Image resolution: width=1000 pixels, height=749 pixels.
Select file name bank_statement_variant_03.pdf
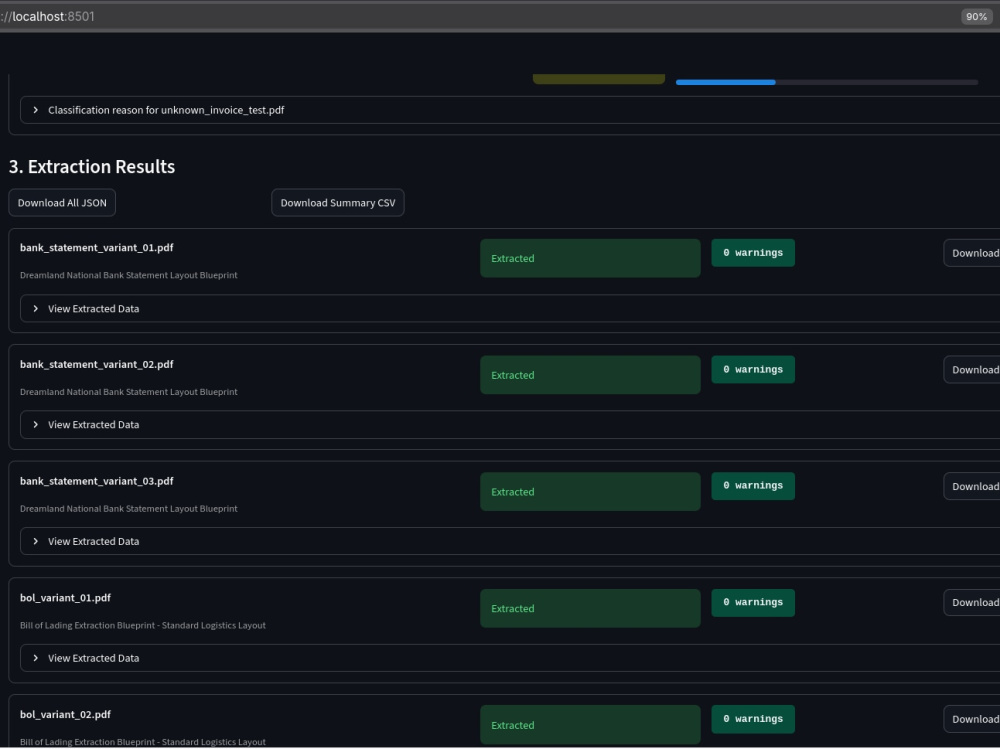(96, 481)
